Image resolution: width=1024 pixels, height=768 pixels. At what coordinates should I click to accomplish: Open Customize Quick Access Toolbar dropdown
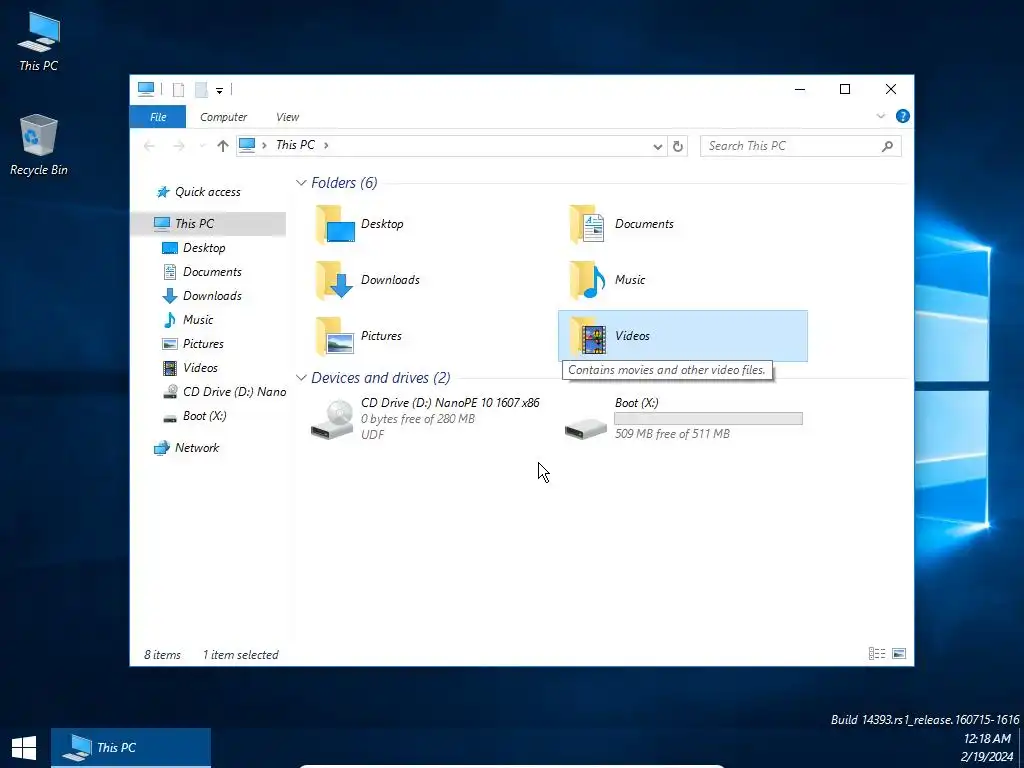219,91
